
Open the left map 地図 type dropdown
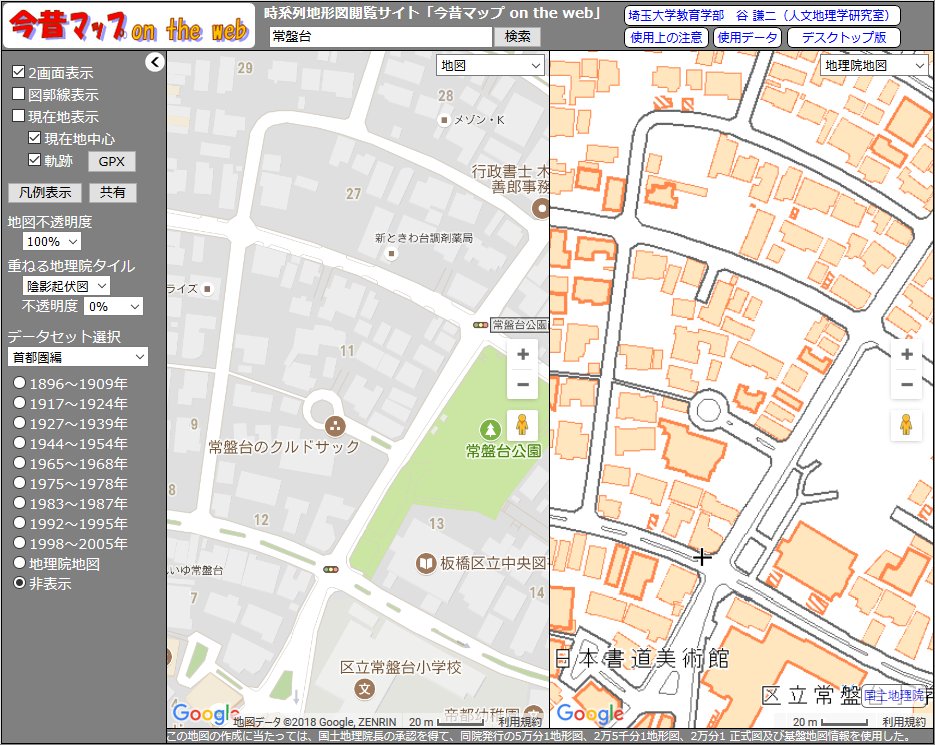[x=490, y=66]
